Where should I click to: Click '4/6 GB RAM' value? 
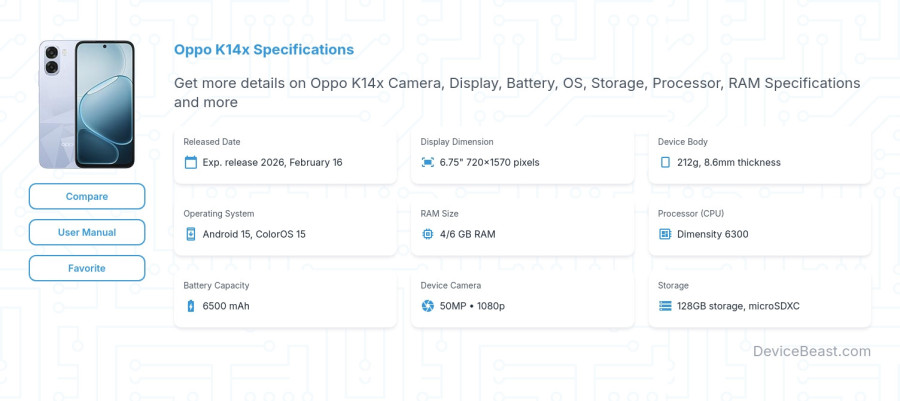click(468, 234)
